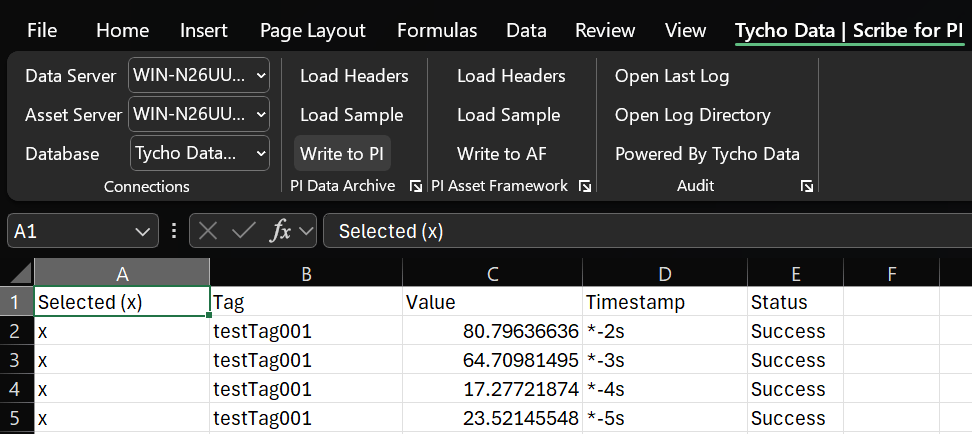The image size is (972, 434).
Task: Click the Select All corner triangle
Action: 18,273
